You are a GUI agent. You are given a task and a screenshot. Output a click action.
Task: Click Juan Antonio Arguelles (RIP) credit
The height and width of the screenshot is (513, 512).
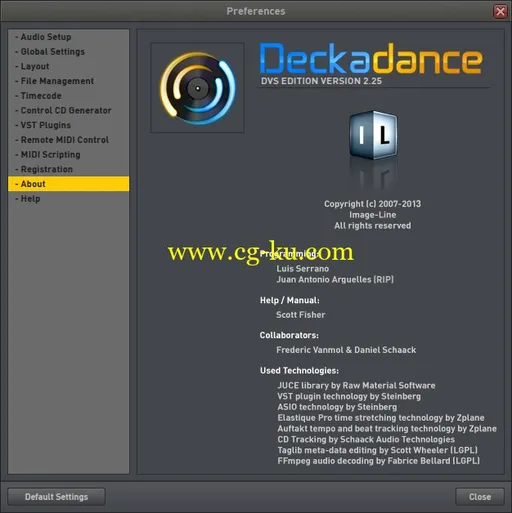335,279
